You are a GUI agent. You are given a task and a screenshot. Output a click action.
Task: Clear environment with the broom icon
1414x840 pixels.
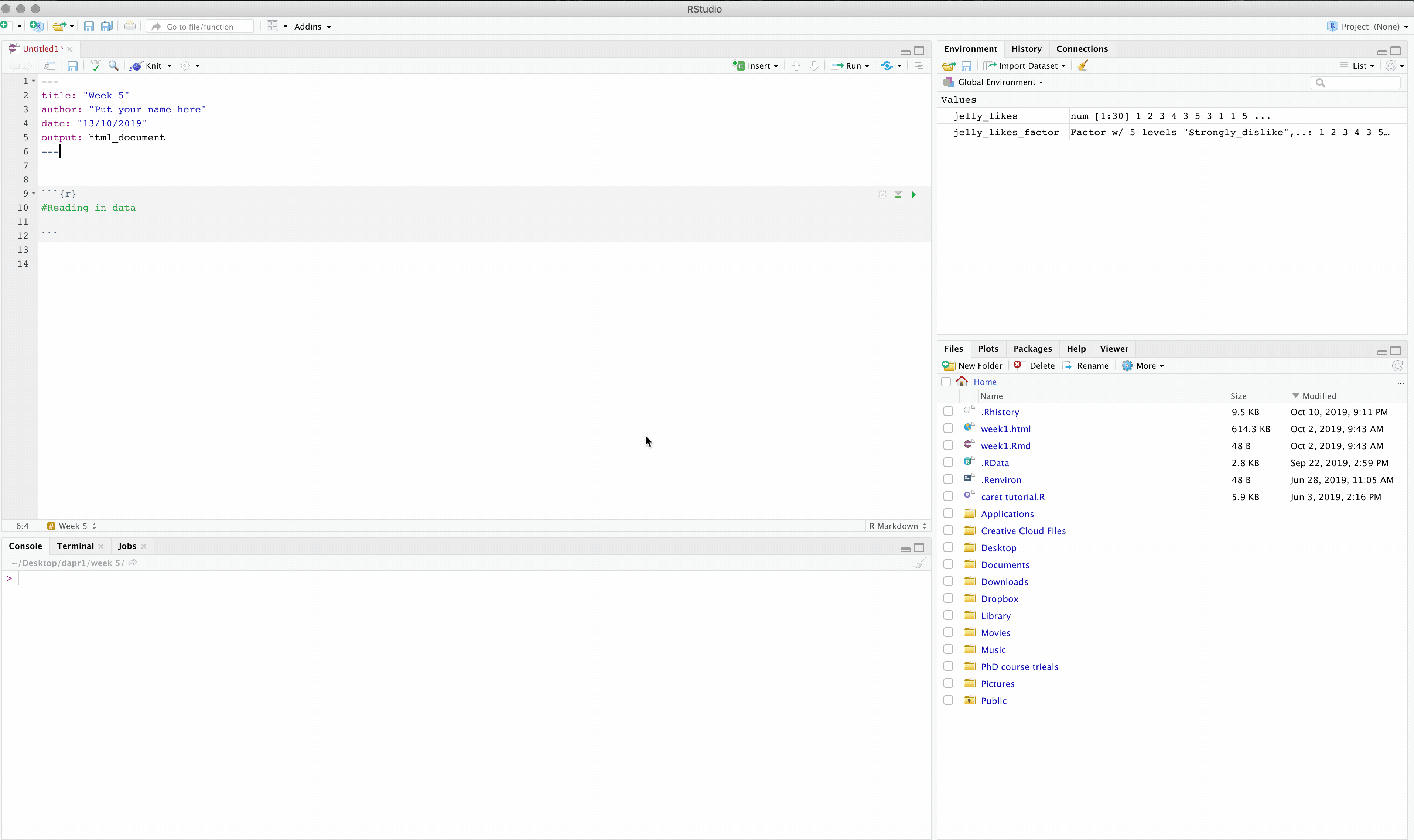click(1082, 66)
